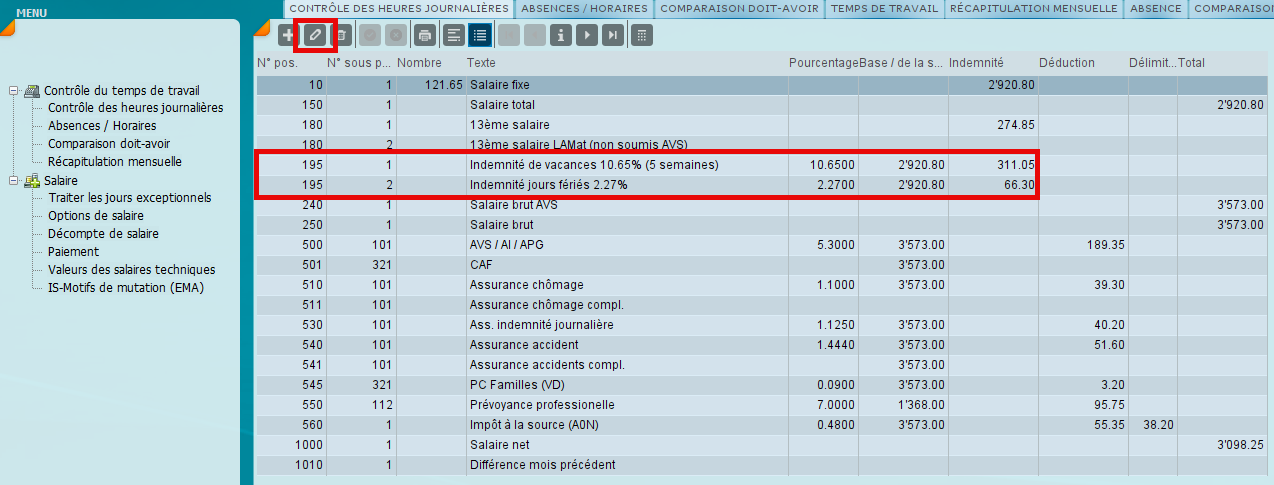Open IS-Motifs de mutation (EMA)
The image size is (1274, 485).
(127, 288)
